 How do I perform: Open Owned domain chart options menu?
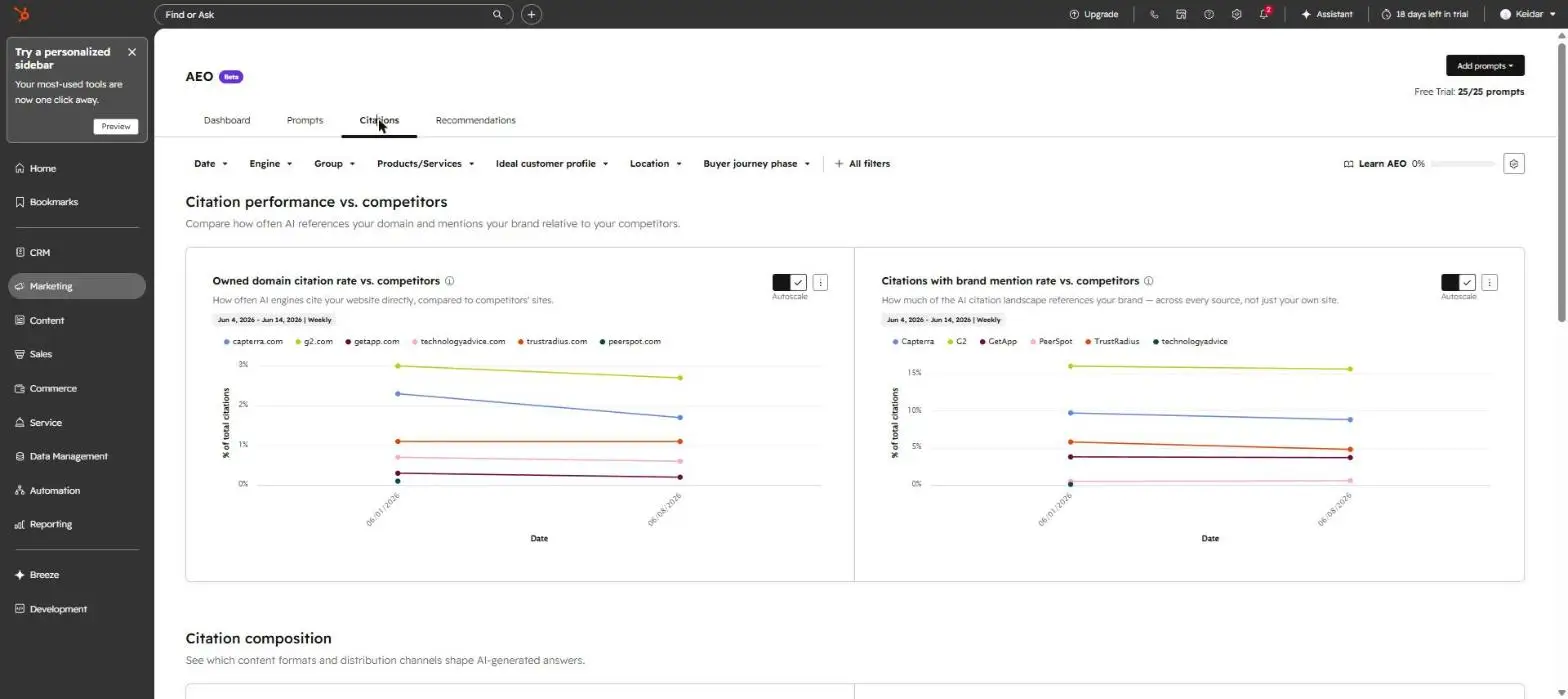point(821,283)
